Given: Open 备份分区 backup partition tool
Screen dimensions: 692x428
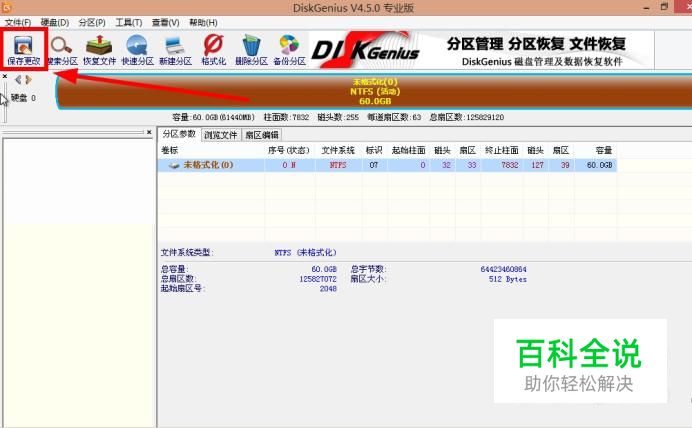Looking at the screenshot, I should 290,50.
